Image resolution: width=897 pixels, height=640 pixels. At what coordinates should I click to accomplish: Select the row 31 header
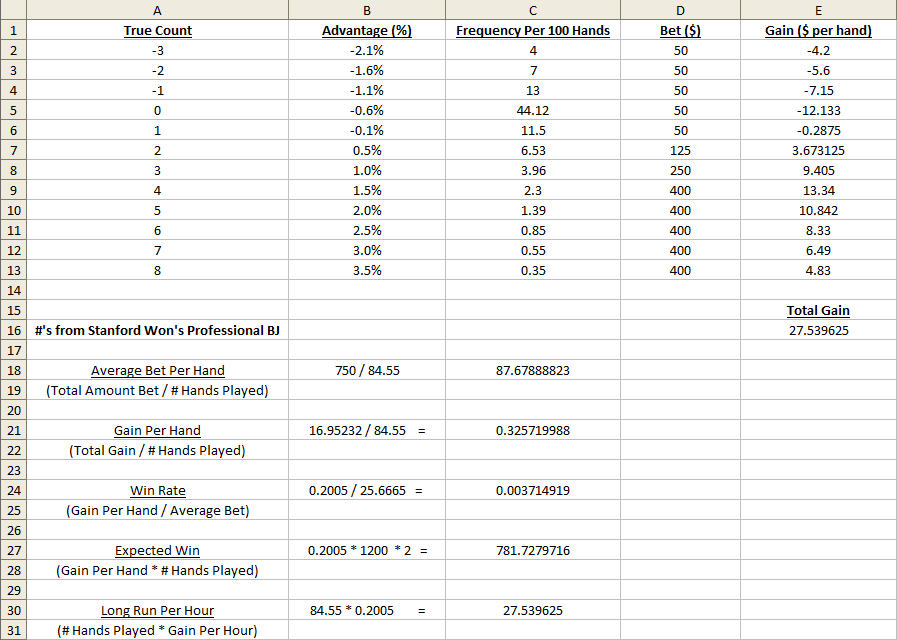[x=13, y=631]
